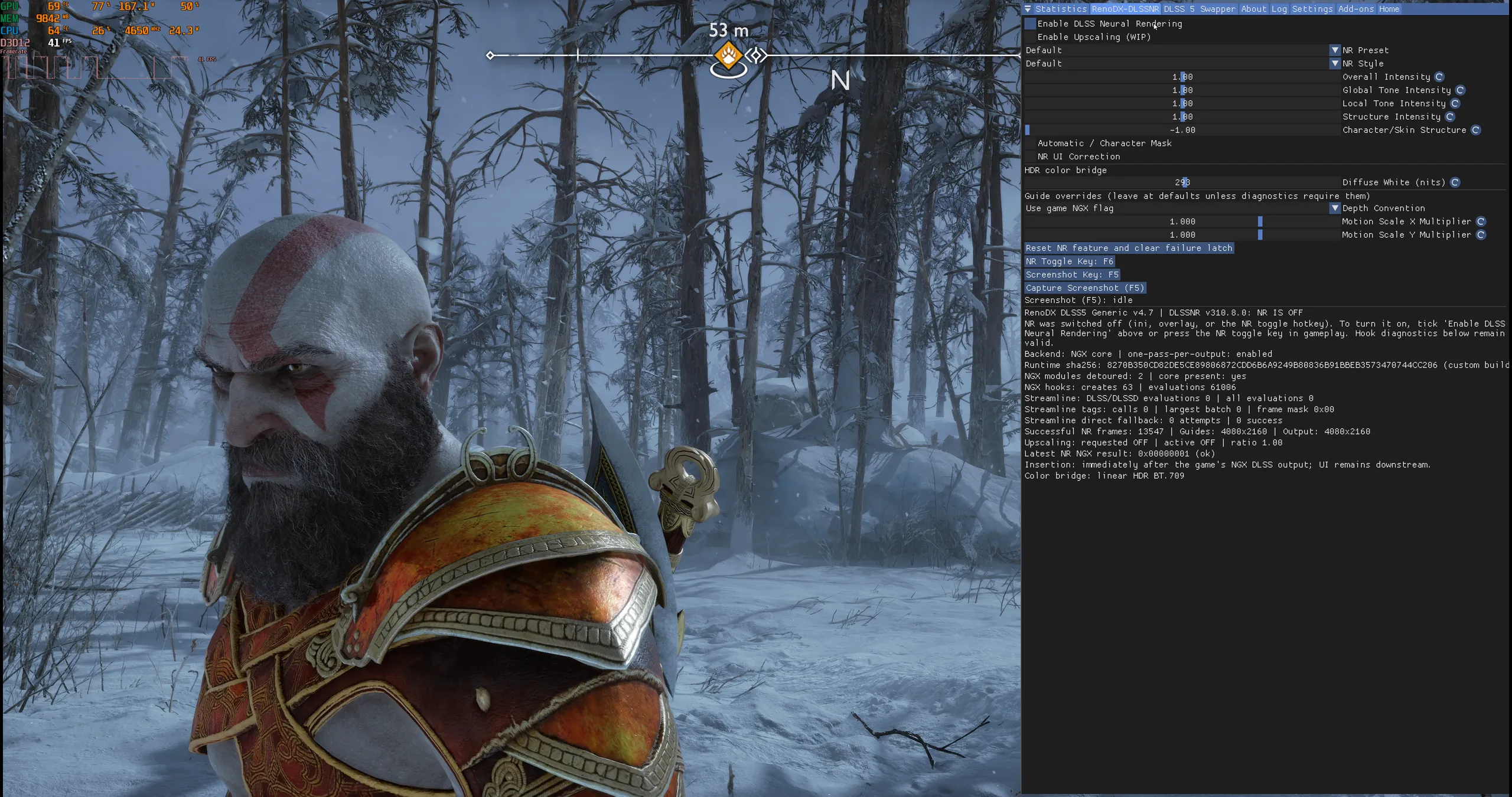1512x797 pixels.
Task: Click the 'Runtime sha256' hash line
Action: coord(1266,365)
